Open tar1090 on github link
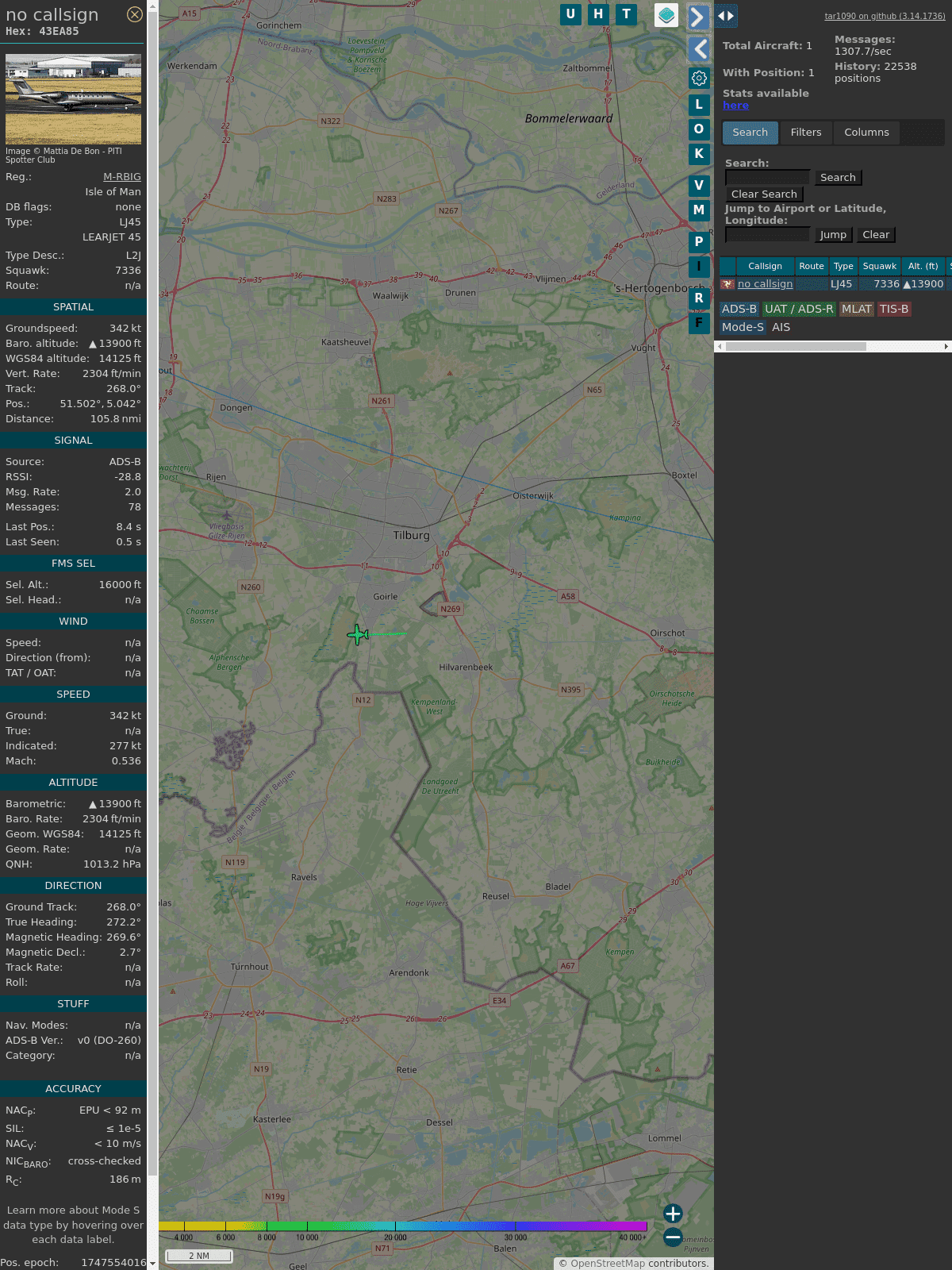The height and width of the screenshot is (1270, 952). coord(885,16)
